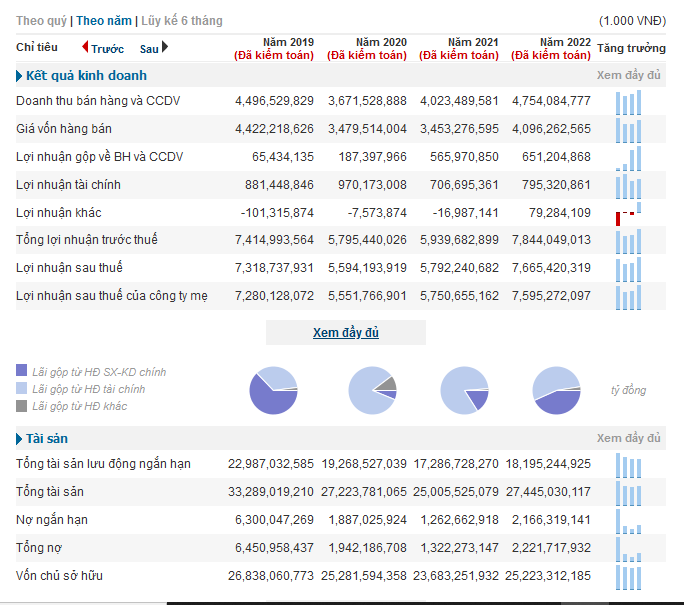Image resolution: width=684 pixels, height=605 pixels.
Task: Click the 2020 pie chart
Action: coord(372,390)
